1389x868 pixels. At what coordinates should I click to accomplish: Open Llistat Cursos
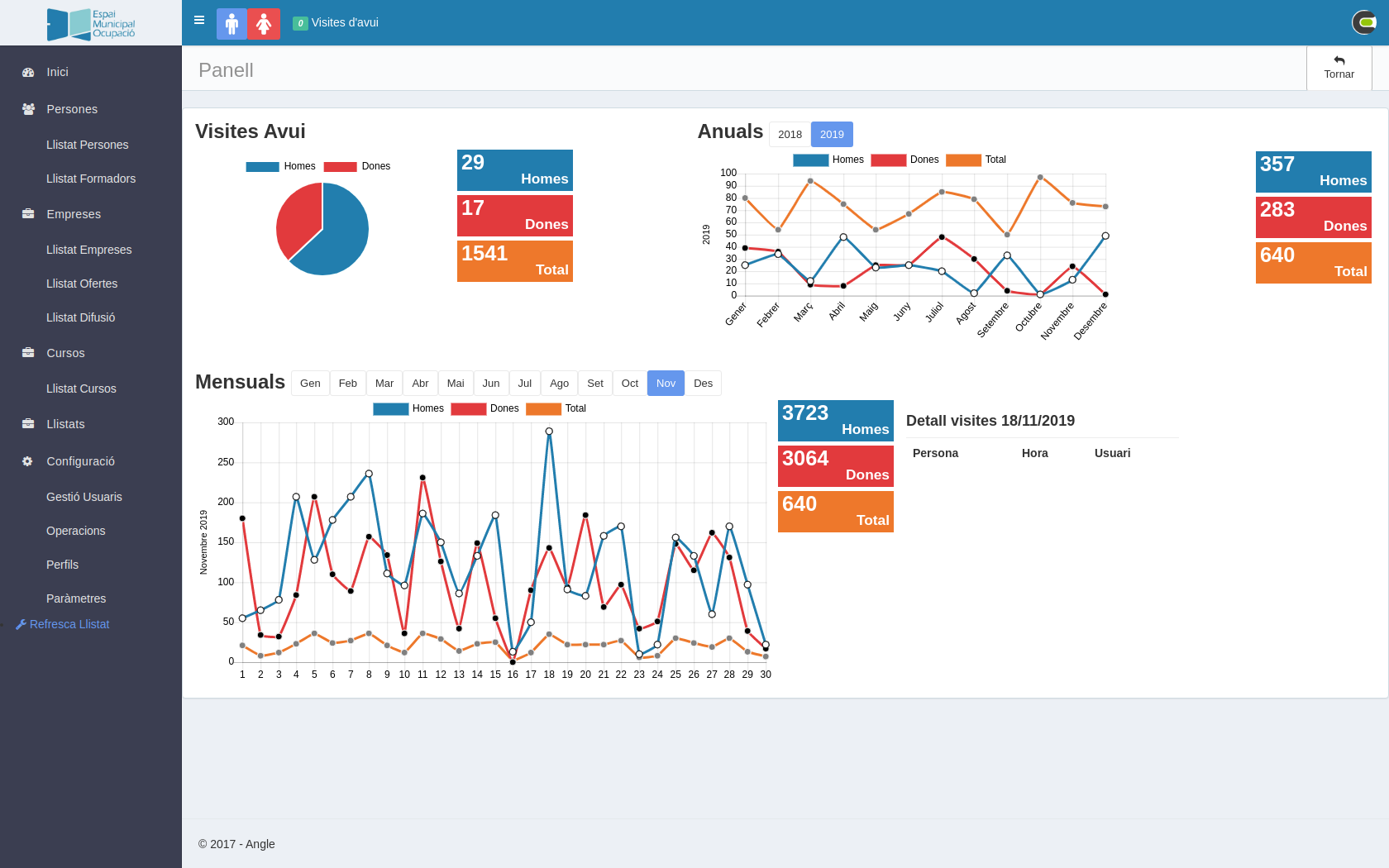tap(81, 389)
